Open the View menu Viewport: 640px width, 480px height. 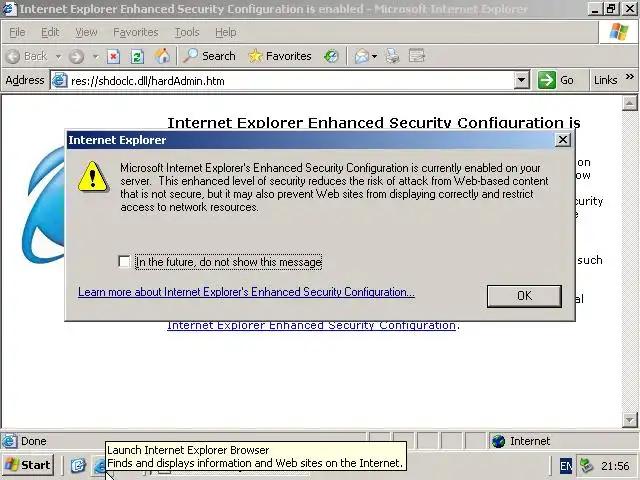86,32
